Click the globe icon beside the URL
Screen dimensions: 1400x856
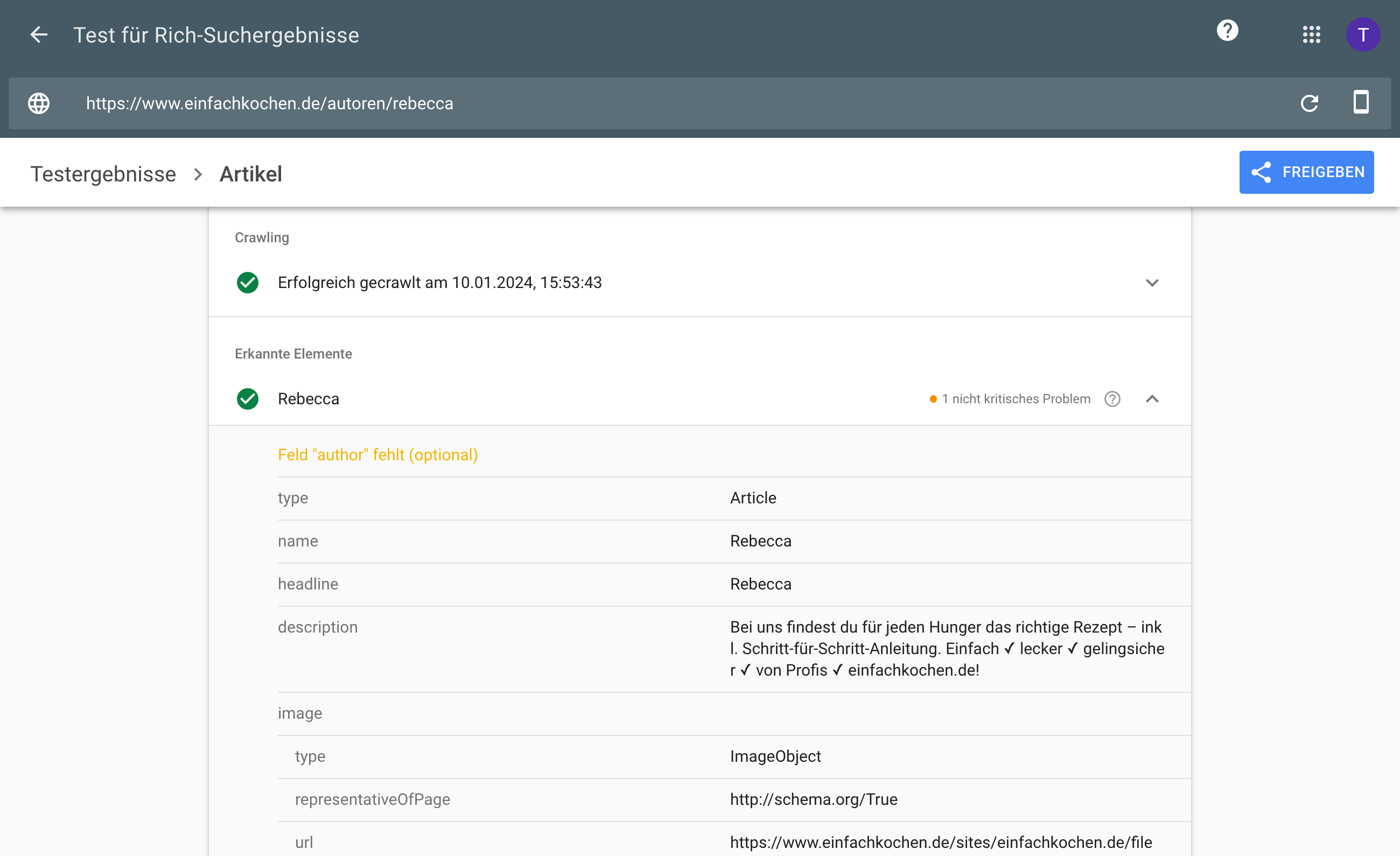39,103
